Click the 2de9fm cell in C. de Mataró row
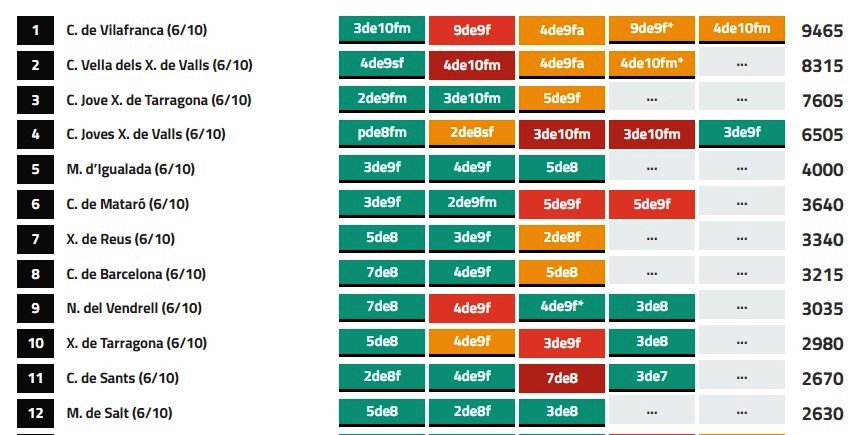Image resolution: width=863 pixels, height=435 pixels. point(471,203)
